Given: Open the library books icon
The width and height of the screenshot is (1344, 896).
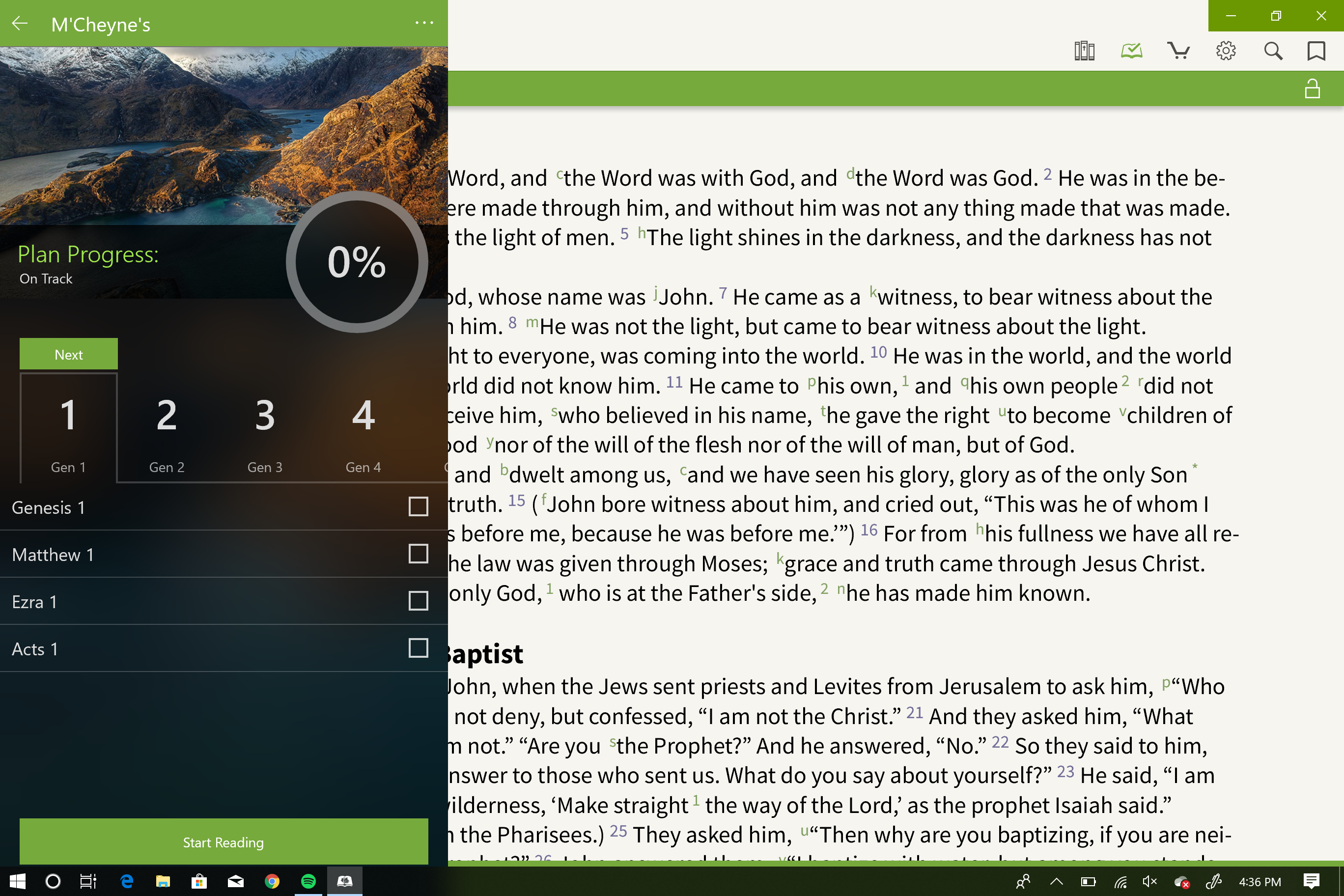Looking at the screenshot, I should [x=1084, y=51].
